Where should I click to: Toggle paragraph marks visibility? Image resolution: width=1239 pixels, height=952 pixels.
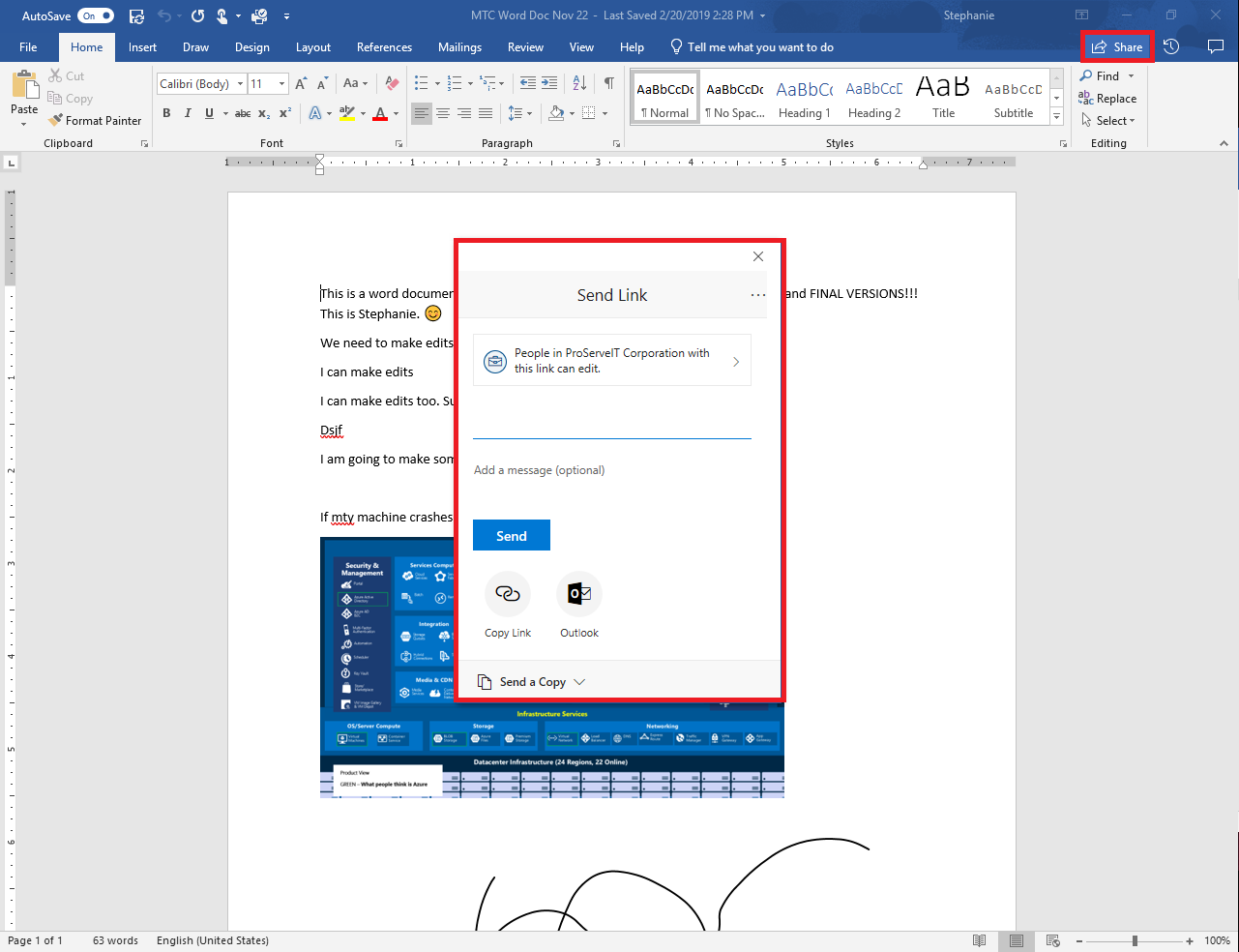608,83
